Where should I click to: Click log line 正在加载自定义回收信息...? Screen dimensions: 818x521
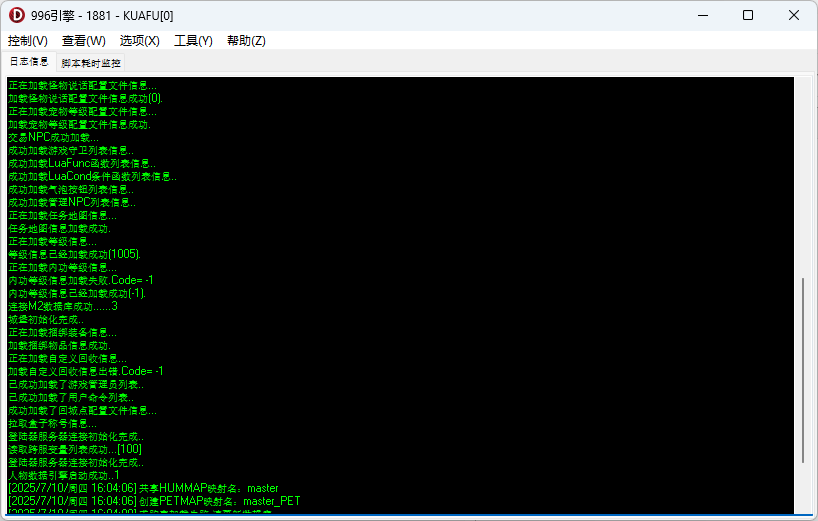[67, 359]
